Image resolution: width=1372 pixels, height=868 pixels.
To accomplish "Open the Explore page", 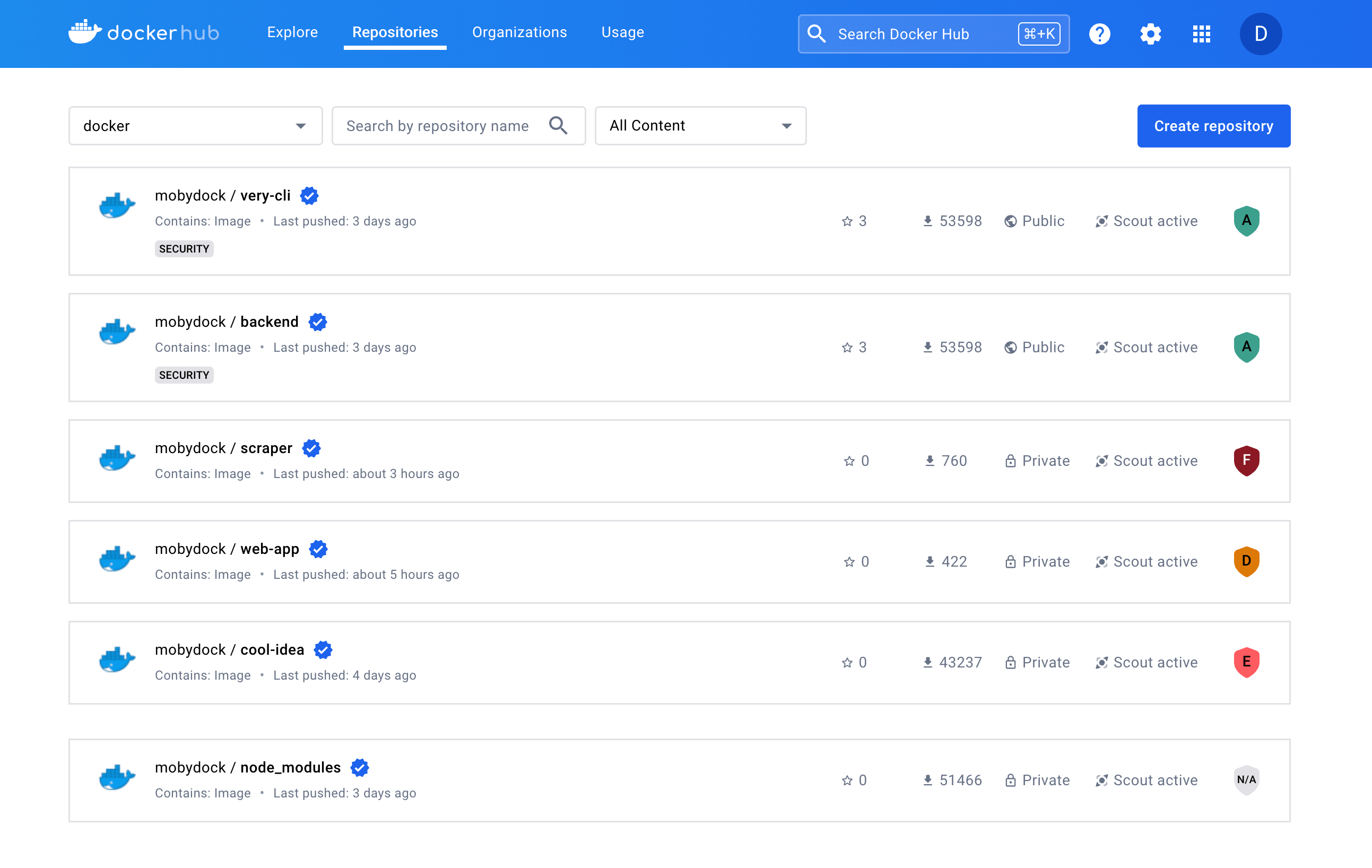I will pyautogui.click(x=292, y=32).
